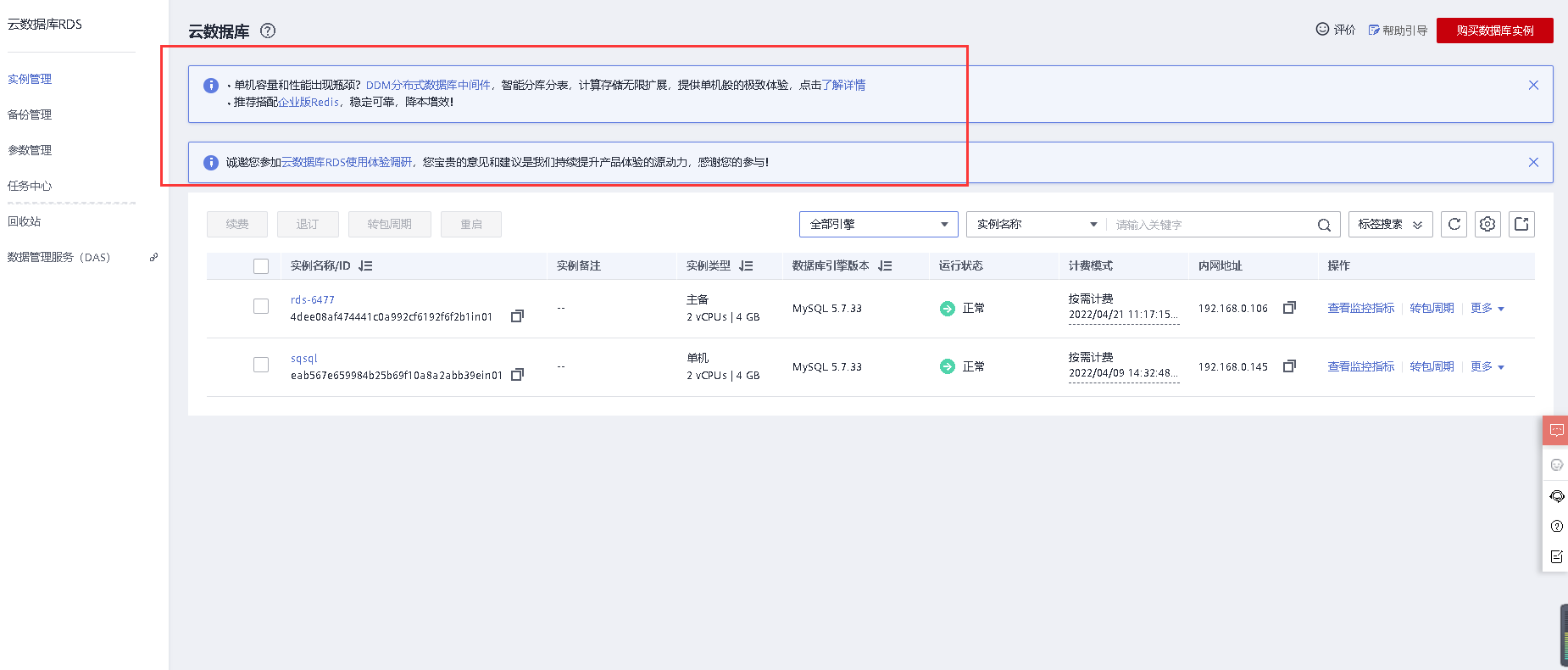
Task: Click the smiley icon in the right floating bar
Action: (1556, 465)
